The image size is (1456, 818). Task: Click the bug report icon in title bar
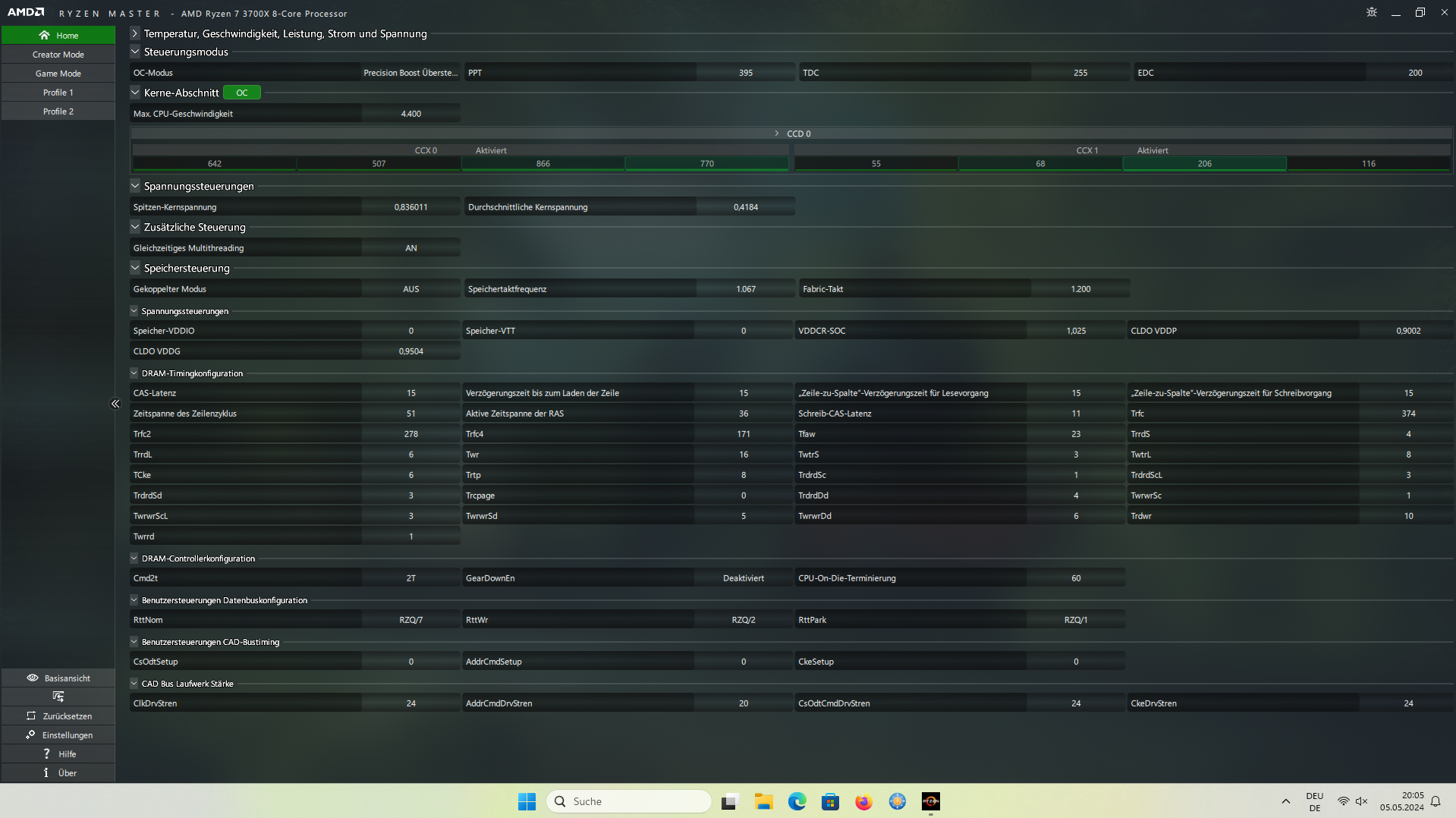[1371, 12]
